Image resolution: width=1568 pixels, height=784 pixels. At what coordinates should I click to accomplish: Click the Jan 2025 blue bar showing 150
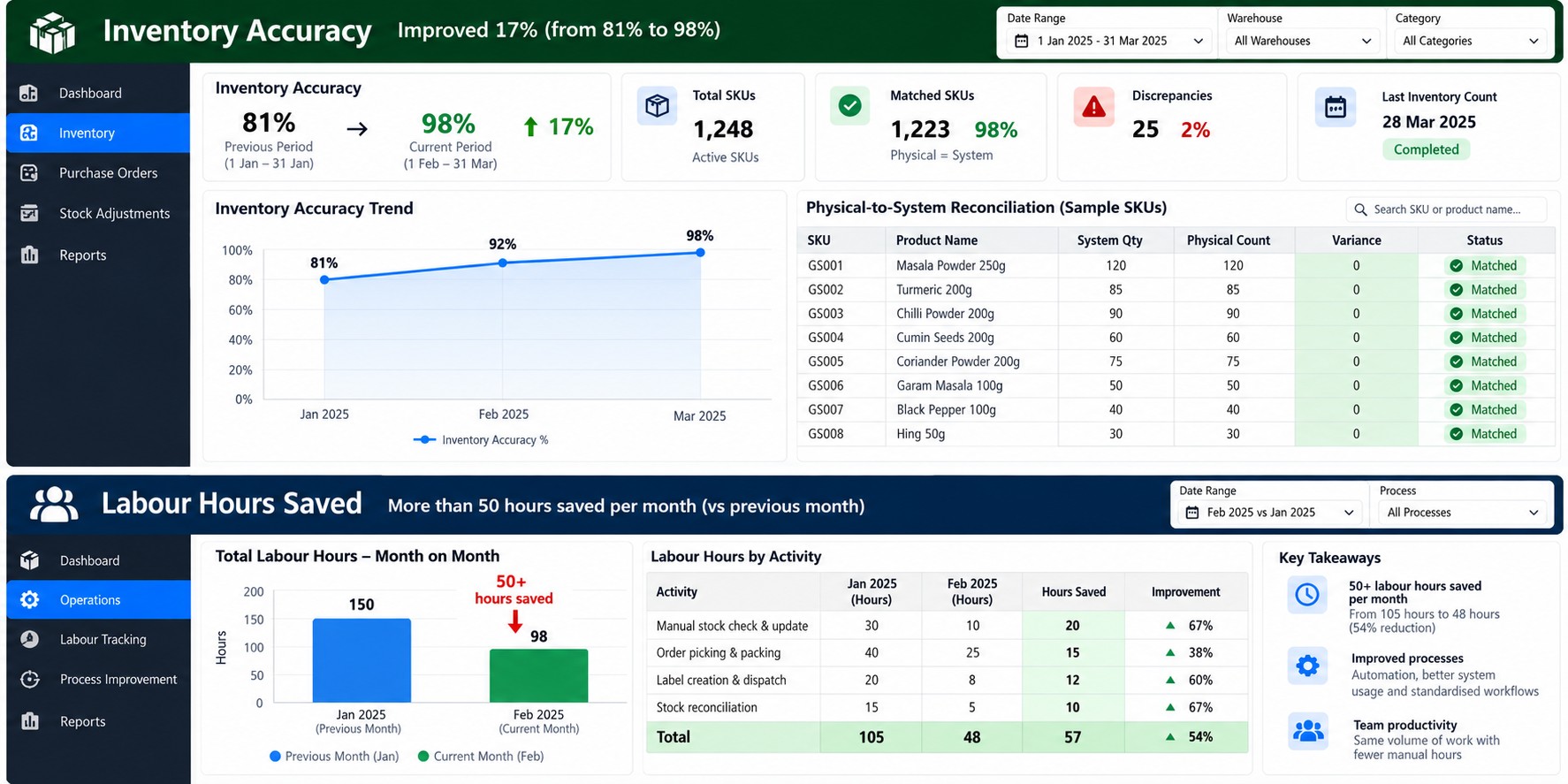[362, 660]
